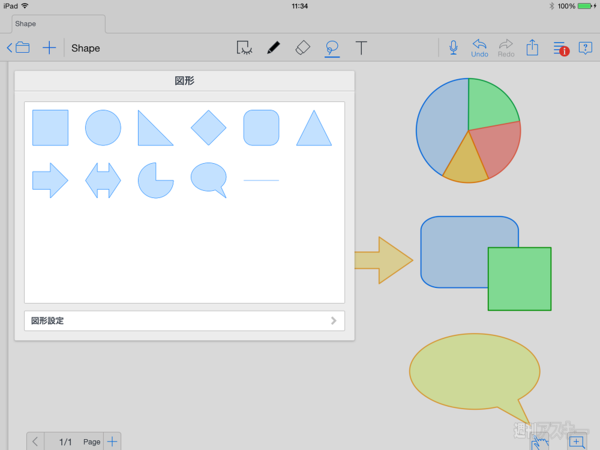This screenshot has width=600, height=450.
Task: Tap the microphone recording icon
Action: [x=453, y=48]
